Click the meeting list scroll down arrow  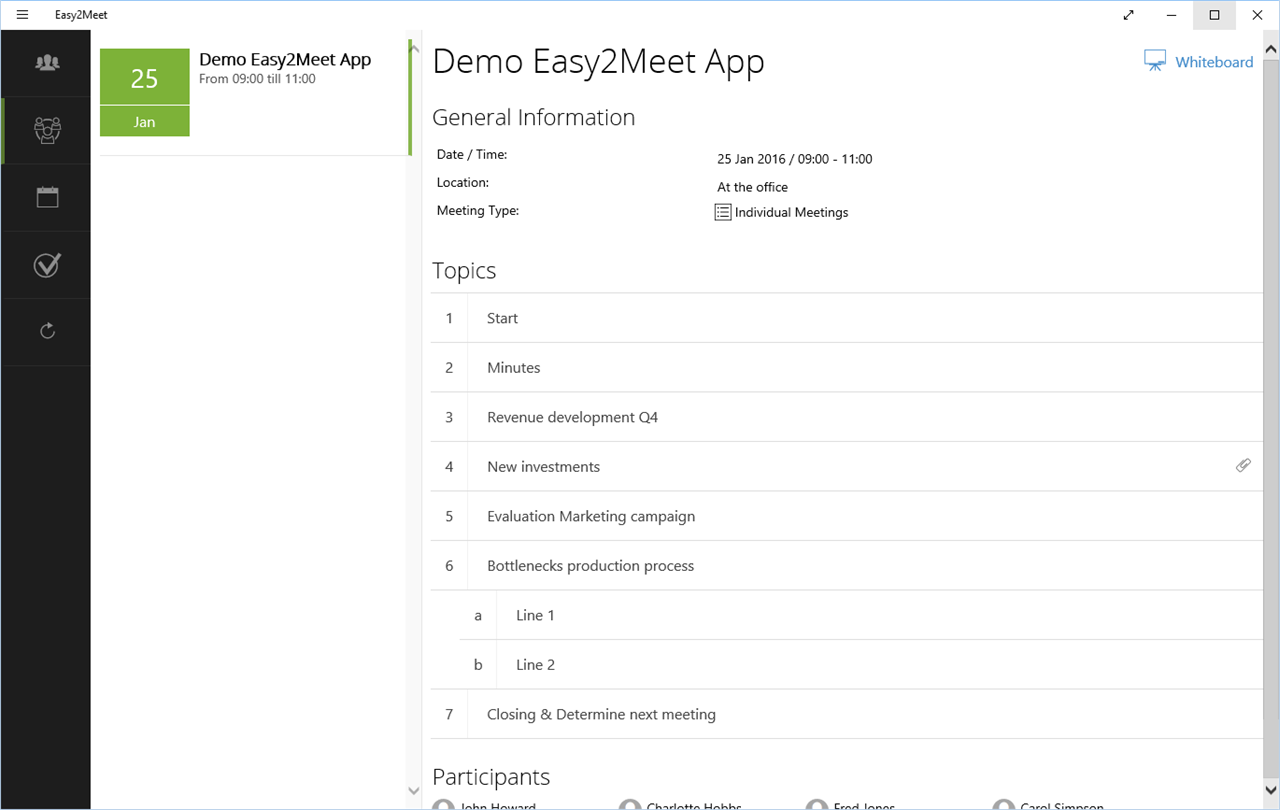414,790
